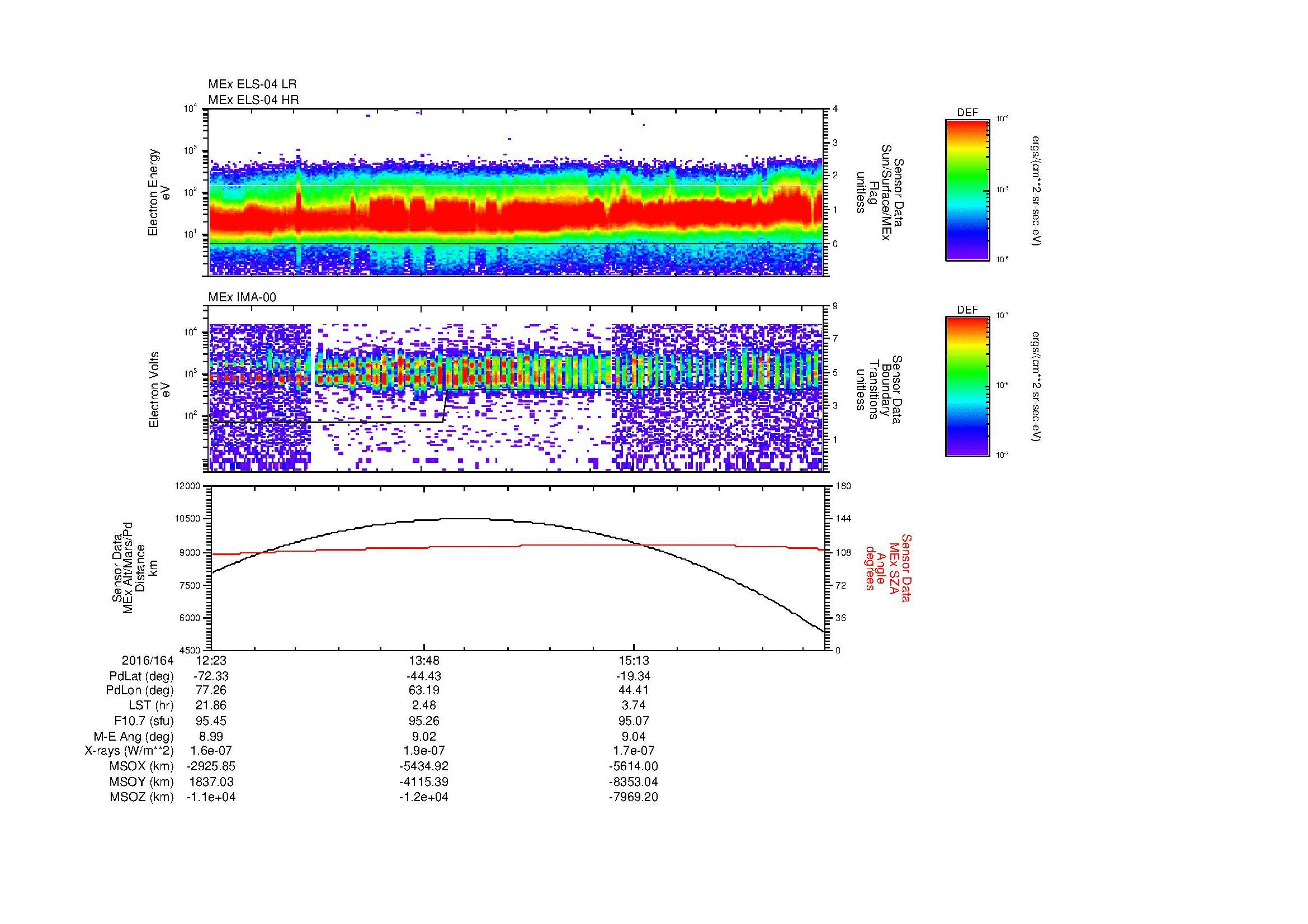Select the 'M-E Ang (deg)' row label

coord(133,736)
